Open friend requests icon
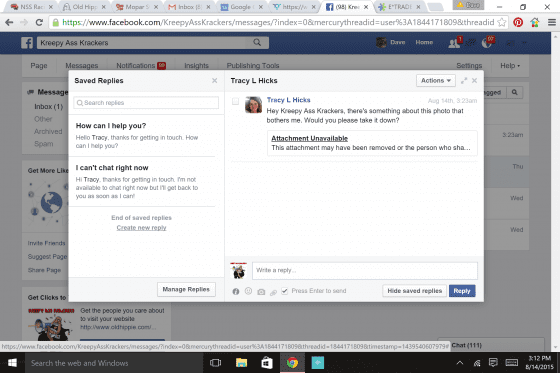 click(x=455, y=43)
